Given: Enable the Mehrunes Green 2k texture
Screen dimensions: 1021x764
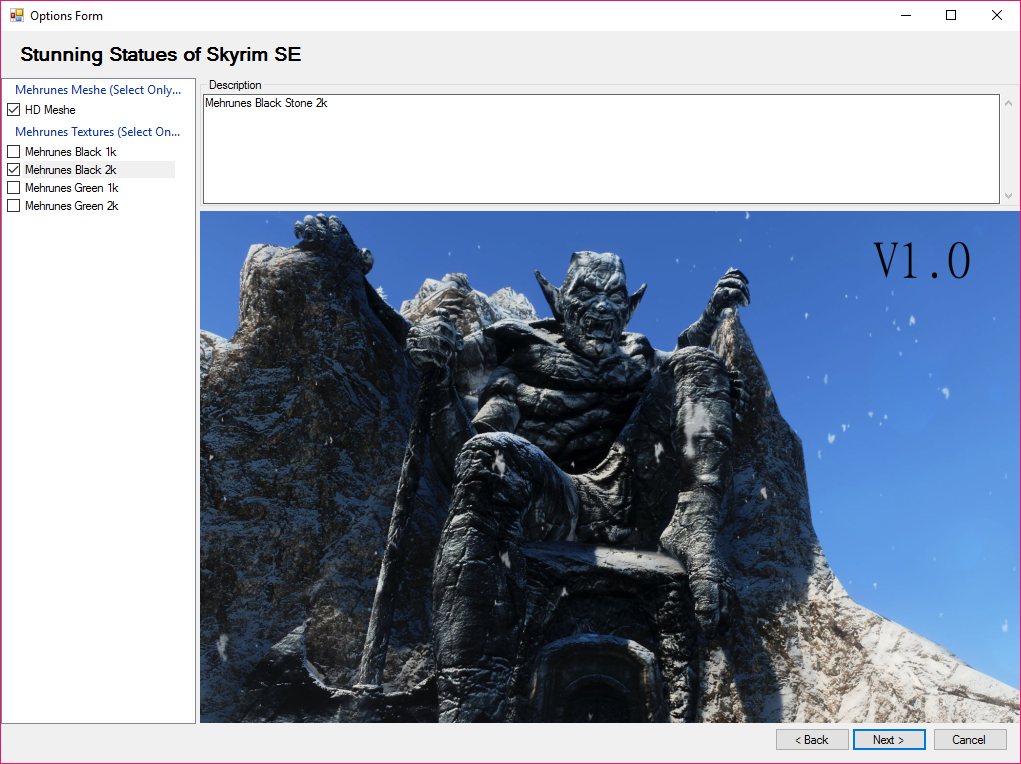Looking at the screenshot, I should [x=14, y=206].
